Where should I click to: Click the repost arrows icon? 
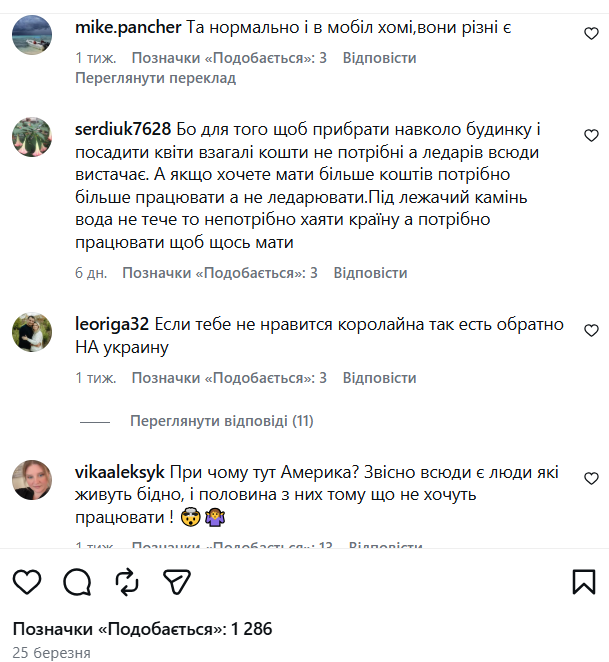(127, 582)
